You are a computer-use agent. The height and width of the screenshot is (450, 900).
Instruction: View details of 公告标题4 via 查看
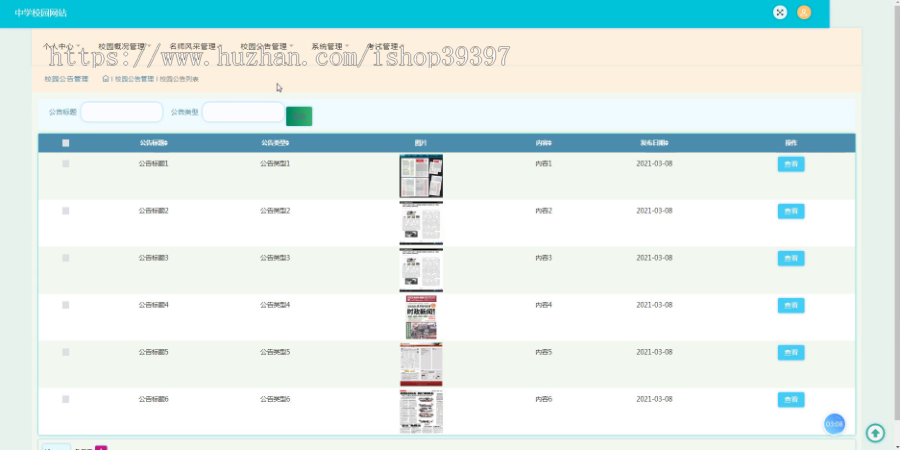coord(791,305)
